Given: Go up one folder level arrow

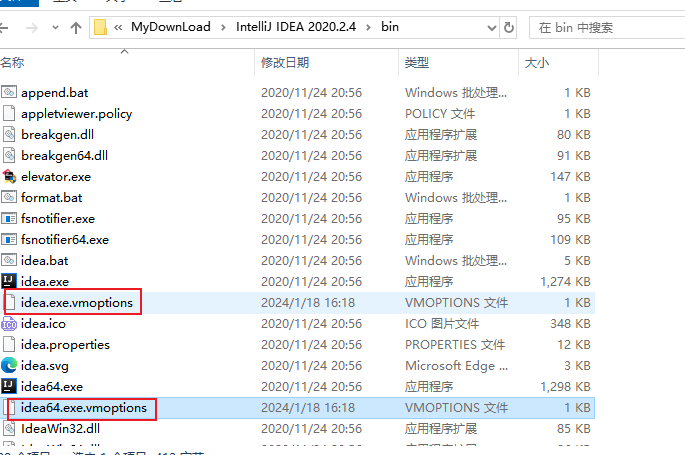Looking at the screenshot, I should click(x=76, y=28).
